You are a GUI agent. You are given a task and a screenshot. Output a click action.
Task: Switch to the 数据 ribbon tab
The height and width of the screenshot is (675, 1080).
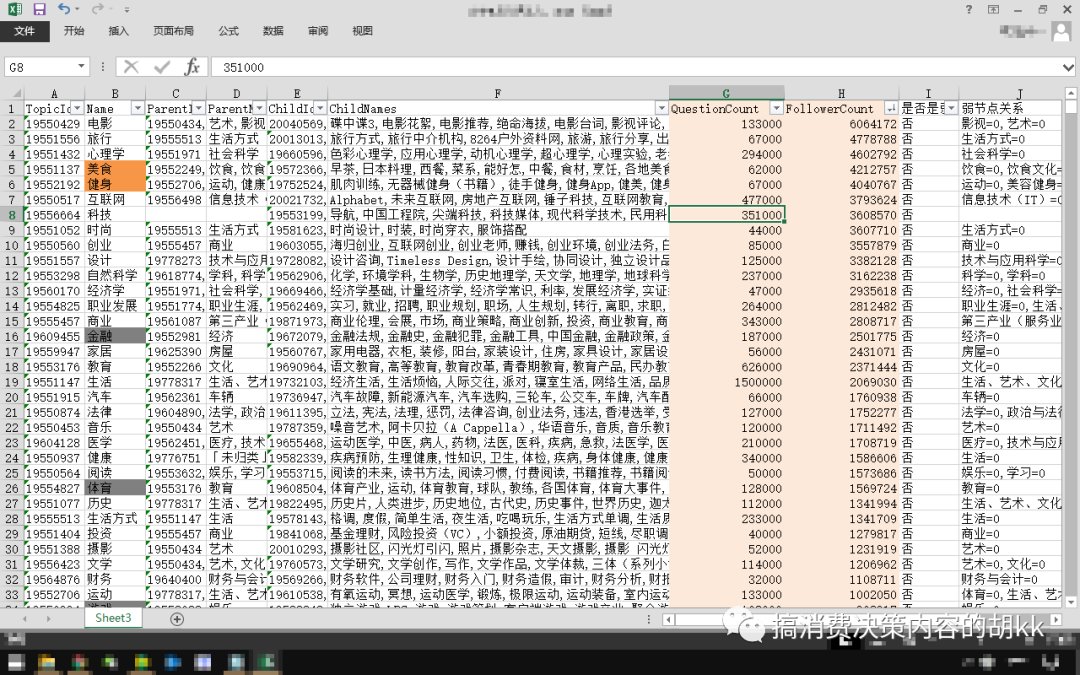point(272,31)
